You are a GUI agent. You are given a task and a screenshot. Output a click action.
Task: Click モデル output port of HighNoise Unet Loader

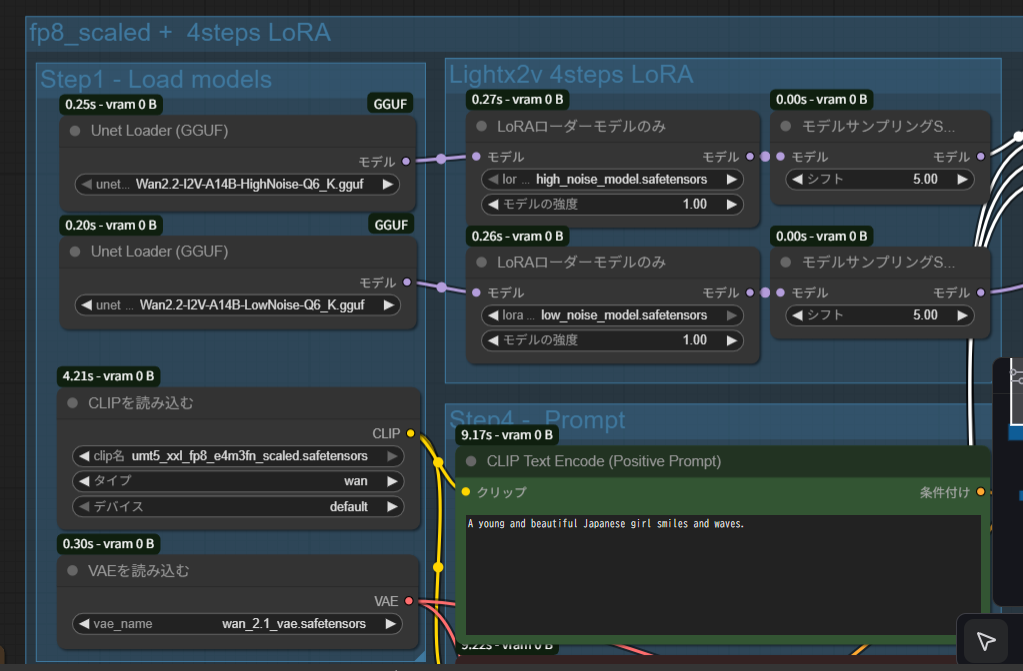click(406, 161)
